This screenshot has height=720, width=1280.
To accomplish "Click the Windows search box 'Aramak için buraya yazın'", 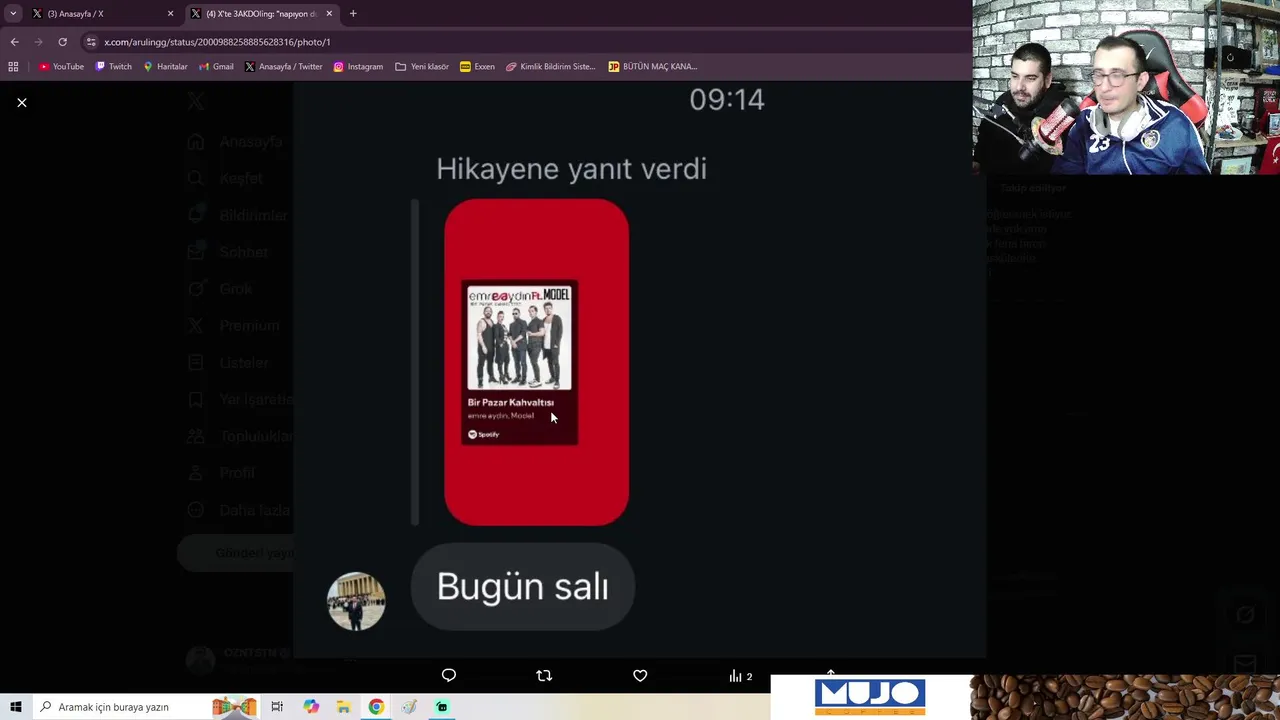I will click(x=145, y=707).
